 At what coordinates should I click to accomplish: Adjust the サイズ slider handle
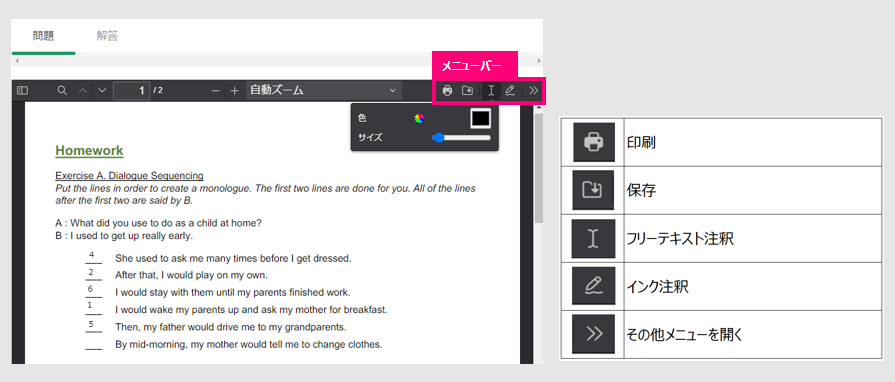coord(438,138)
